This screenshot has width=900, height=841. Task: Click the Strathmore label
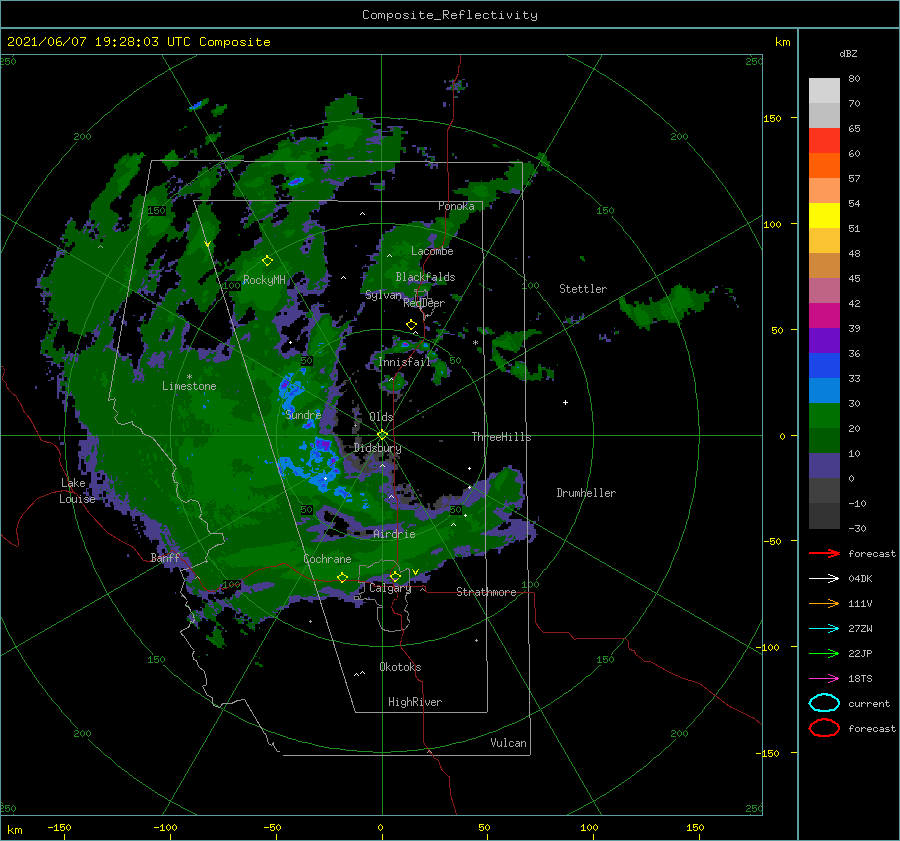tap(486, 592)
